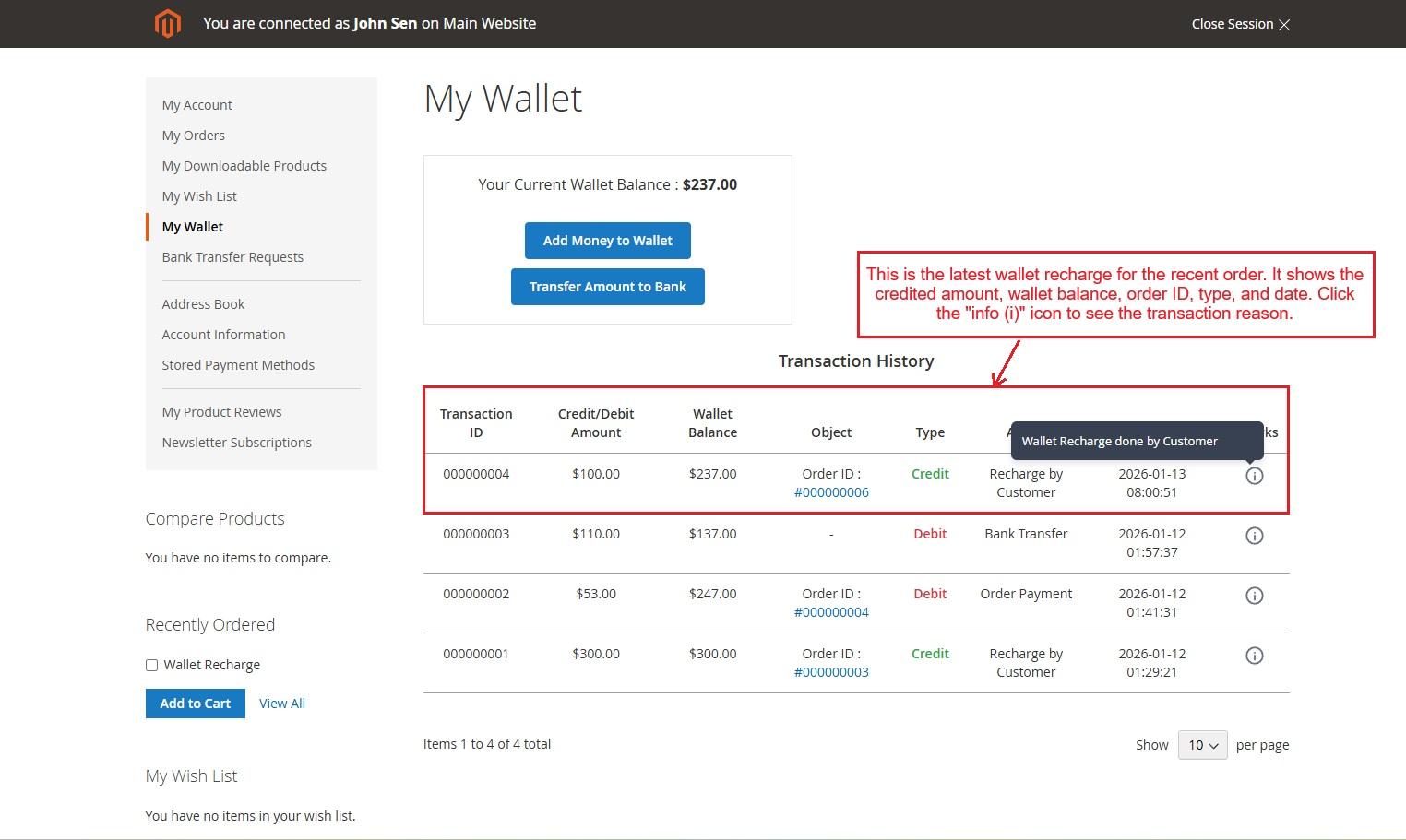Open order #000000006 link

pyautogui.click(x=831, y=492)
